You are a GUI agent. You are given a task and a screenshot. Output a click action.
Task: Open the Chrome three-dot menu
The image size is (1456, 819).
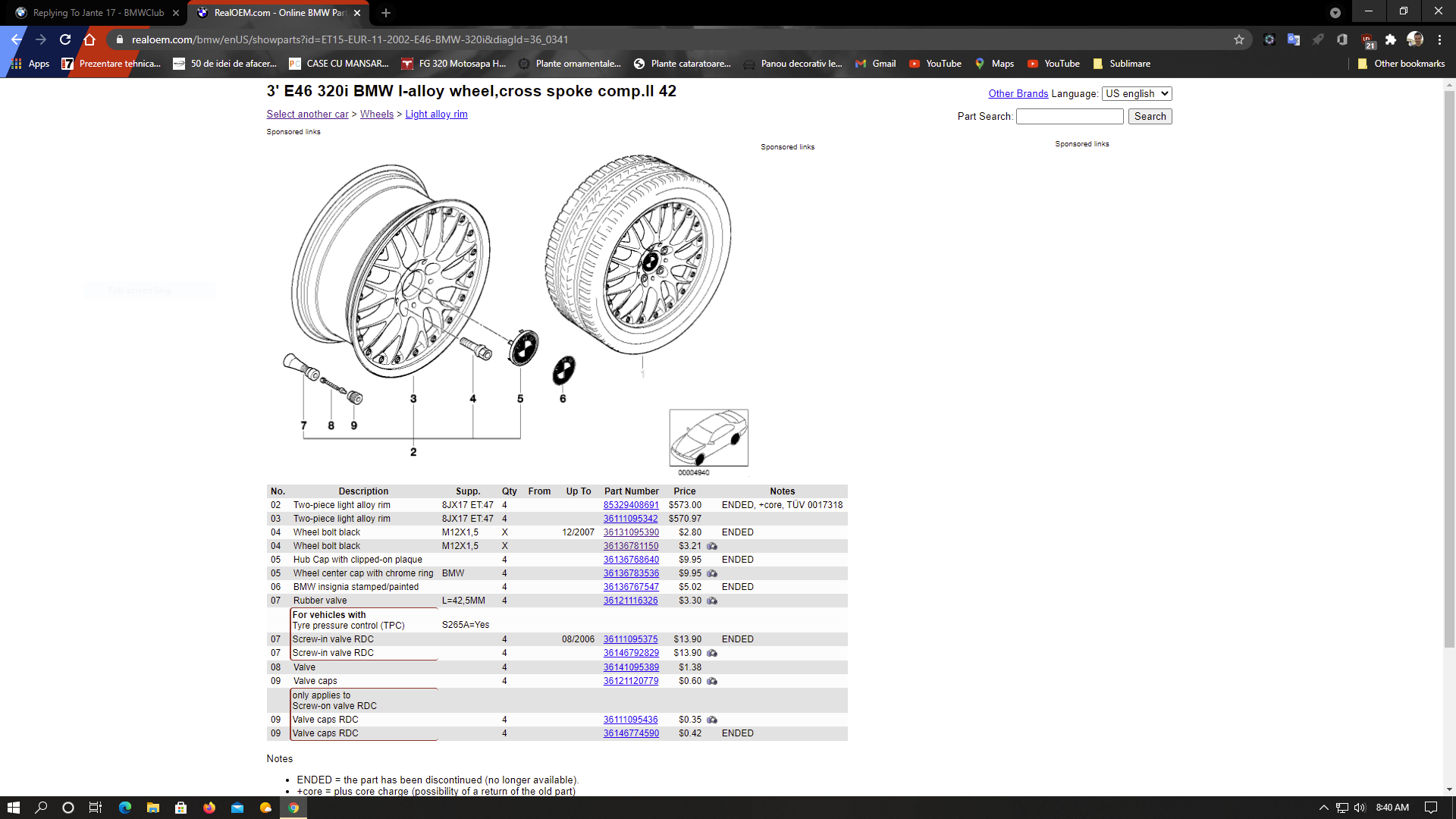click(x=1439, y=39)
